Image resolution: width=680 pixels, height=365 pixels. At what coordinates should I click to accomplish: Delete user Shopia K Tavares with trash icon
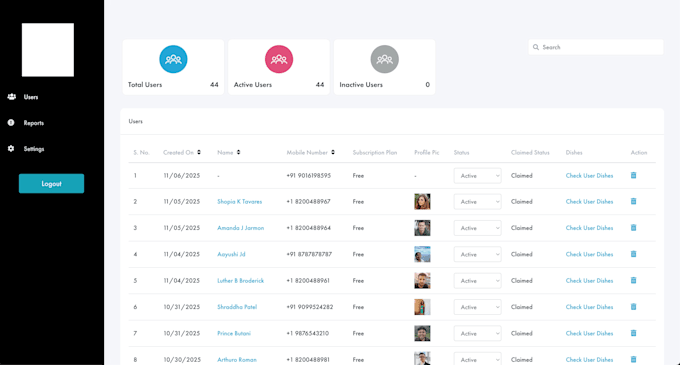coord(633,201)
